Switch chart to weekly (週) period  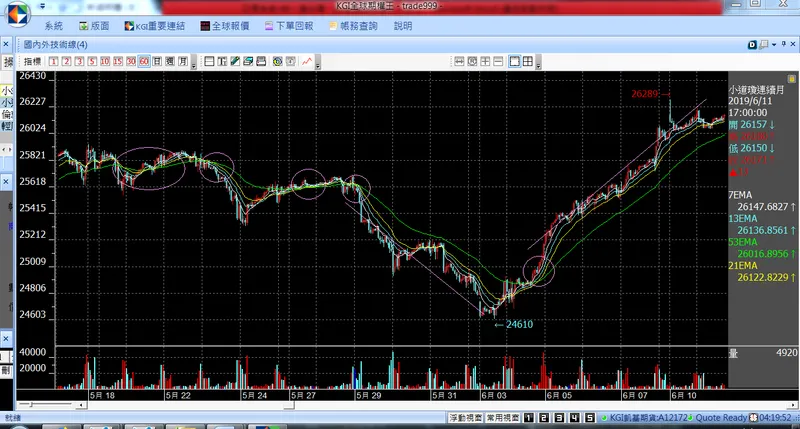click(170, 62)
